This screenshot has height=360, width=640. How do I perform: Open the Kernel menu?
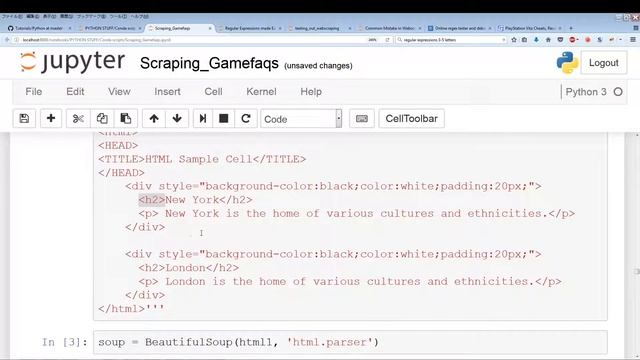point(261,91)
